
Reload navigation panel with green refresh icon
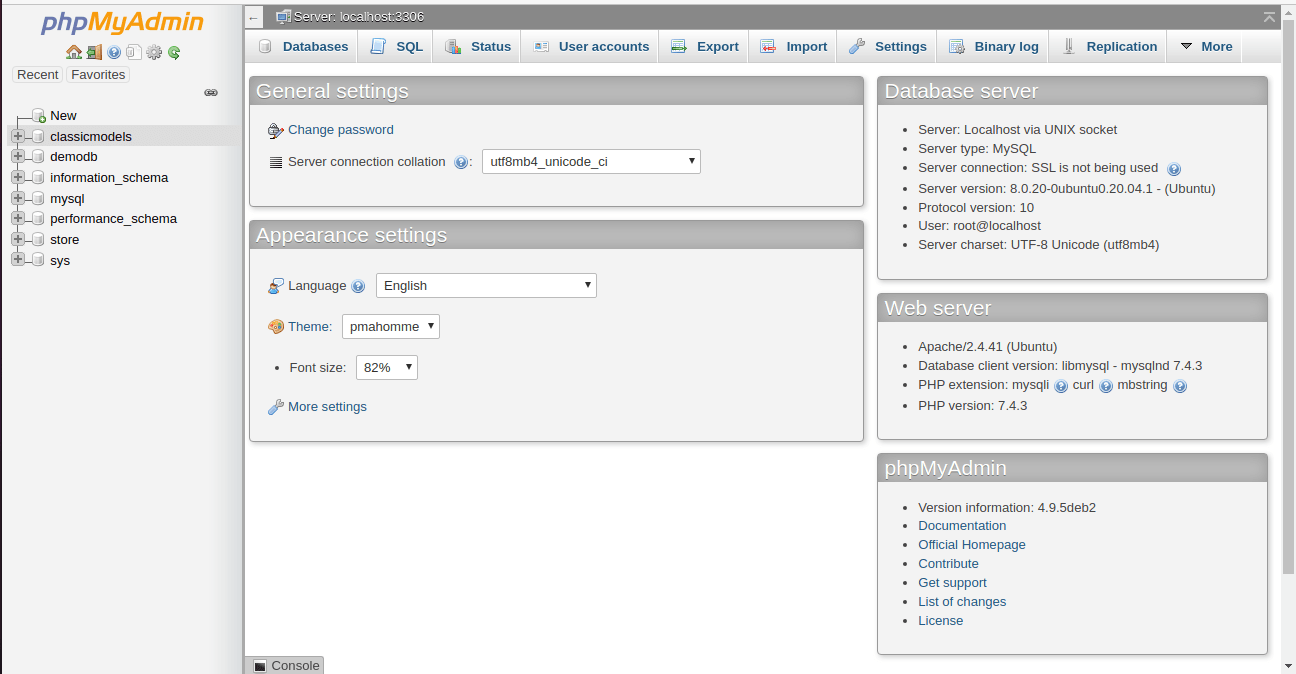click(174, 52)
